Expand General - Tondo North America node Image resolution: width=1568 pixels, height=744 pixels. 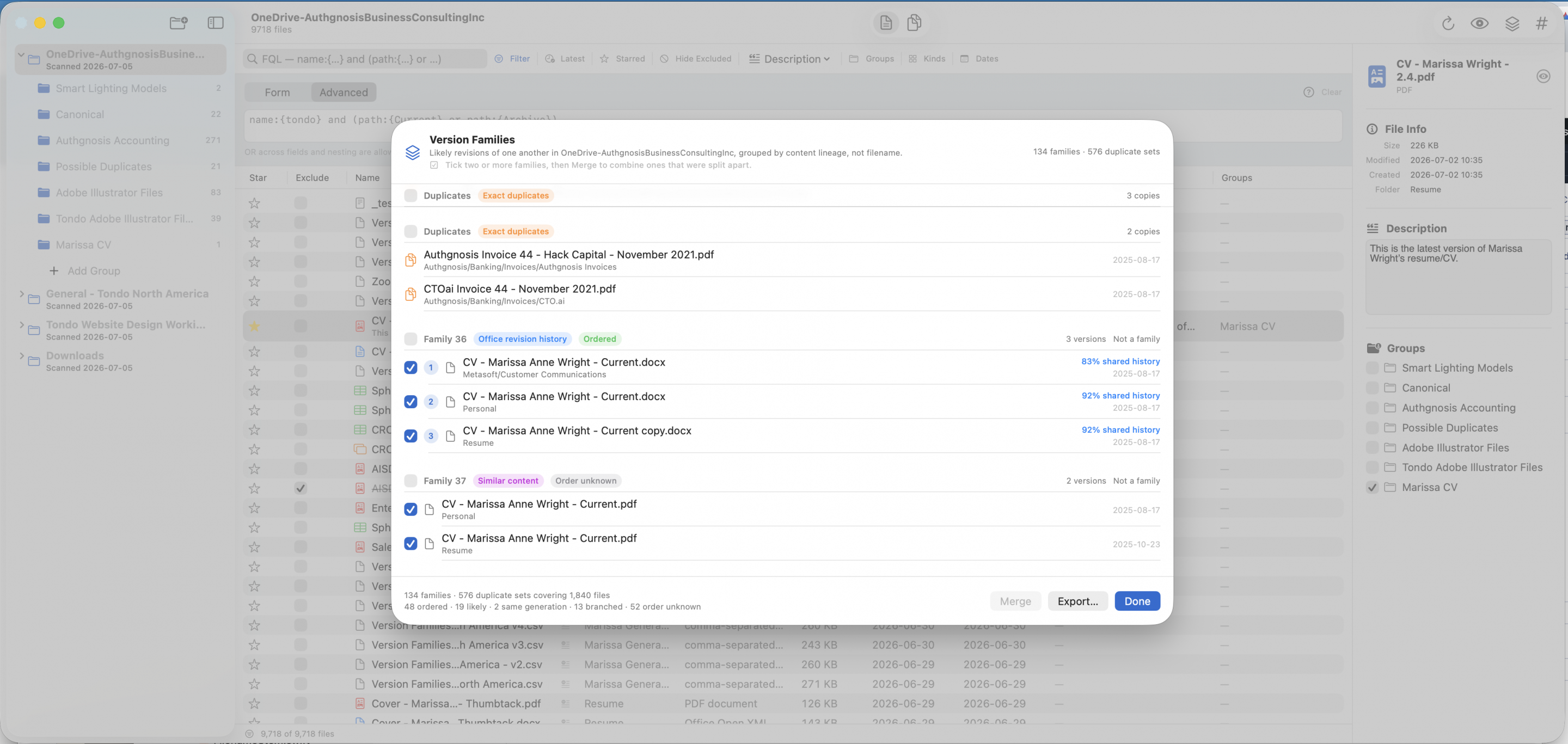(x=21, y=294)
